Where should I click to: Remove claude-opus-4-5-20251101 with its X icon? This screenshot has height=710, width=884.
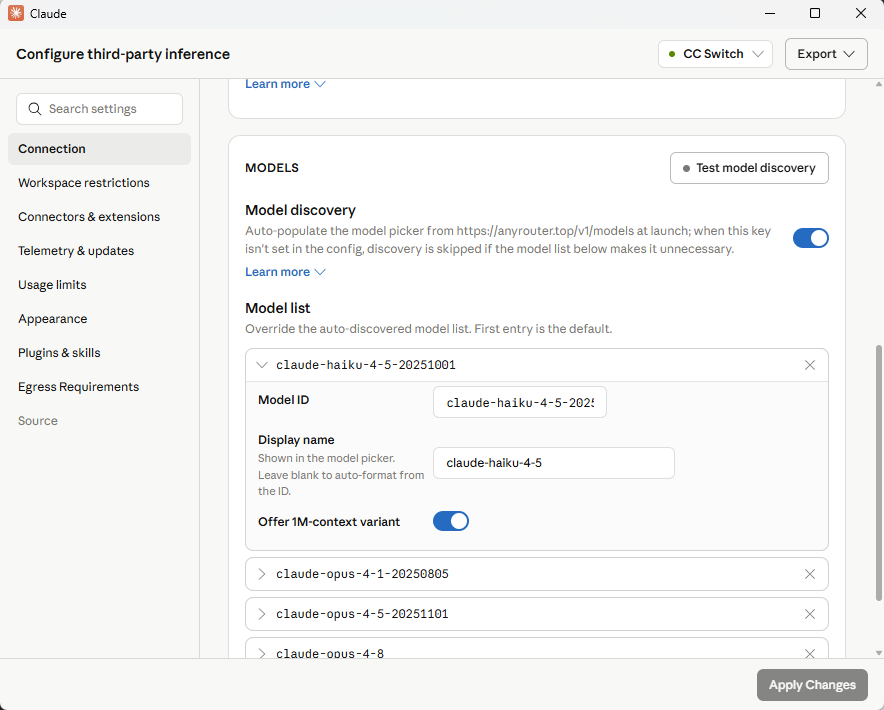(810, 614)
